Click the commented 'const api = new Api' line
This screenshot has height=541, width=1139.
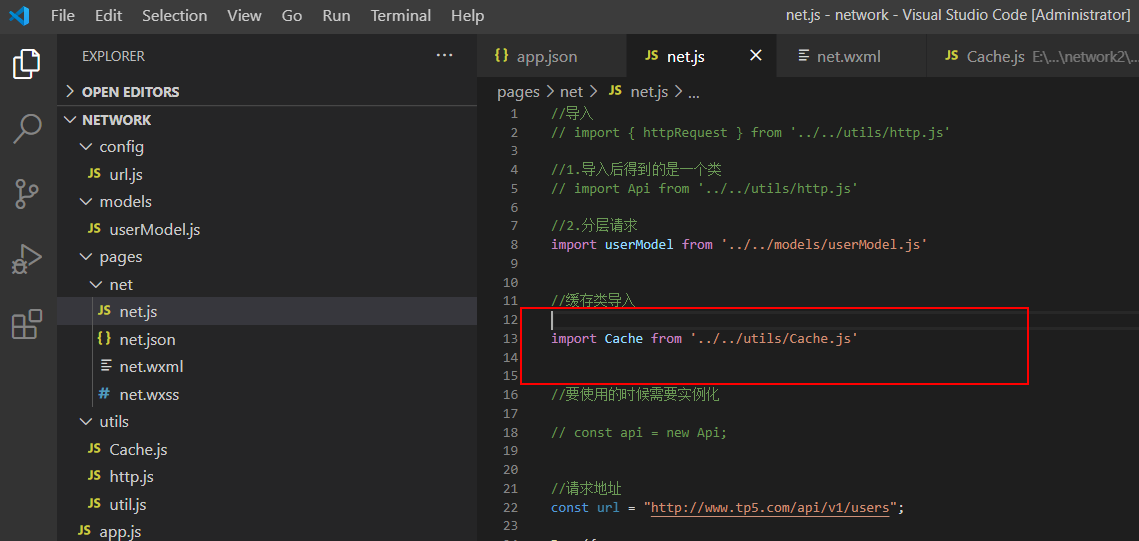[639, 433]
